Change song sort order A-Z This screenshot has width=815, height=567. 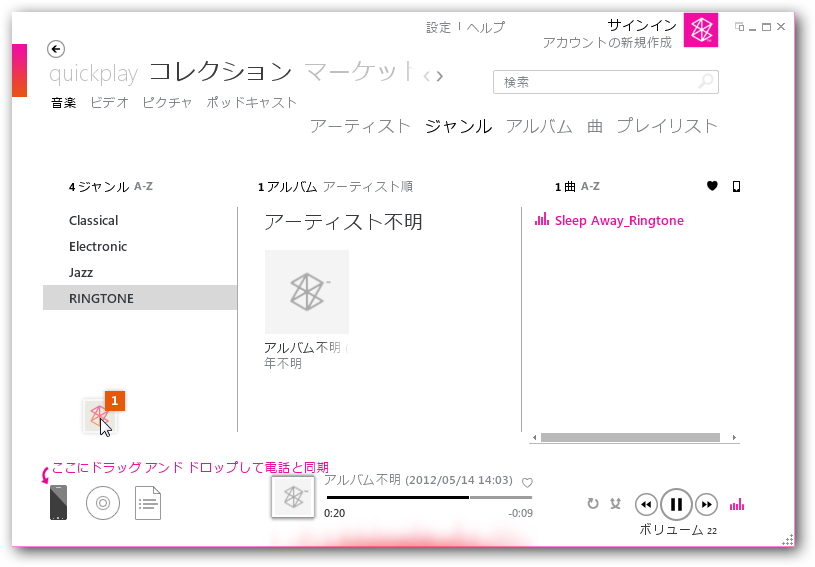point(590,186)
